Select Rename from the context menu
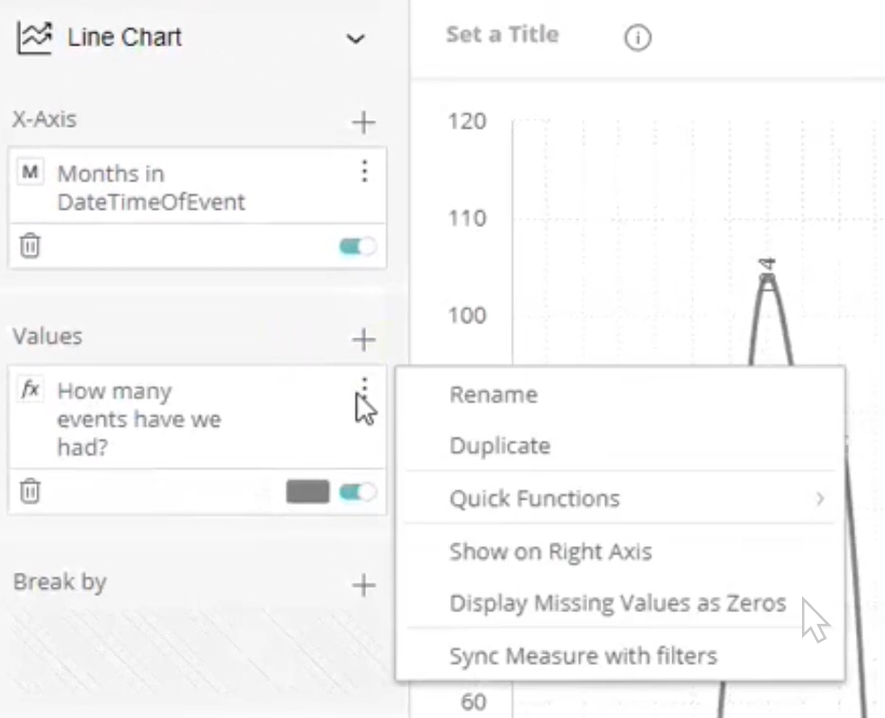The width and height of the screenshot is (885, 718). tap(620, 395)
